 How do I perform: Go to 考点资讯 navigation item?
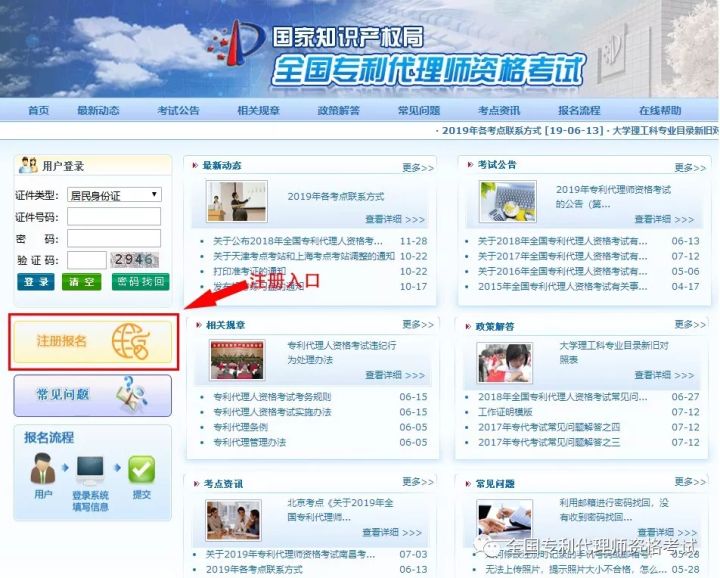[499, 110]
